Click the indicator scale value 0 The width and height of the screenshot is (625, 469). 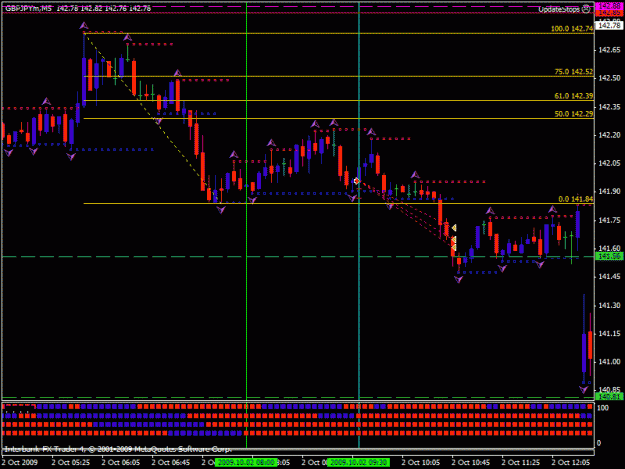tap(599, 443)
